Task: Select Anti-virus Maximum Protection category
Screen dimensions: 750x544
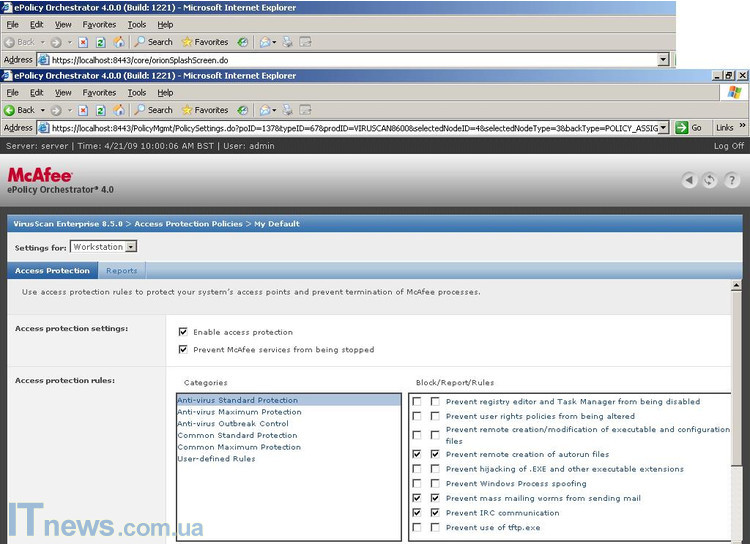Action: pos(239,412)
